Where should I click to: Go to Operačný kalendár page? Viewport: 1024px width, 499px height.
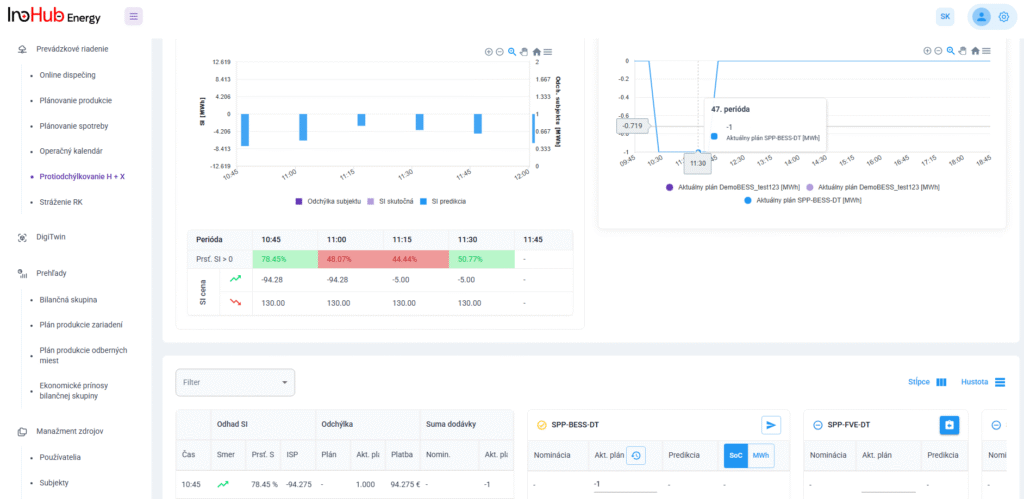tap(70, 151)
